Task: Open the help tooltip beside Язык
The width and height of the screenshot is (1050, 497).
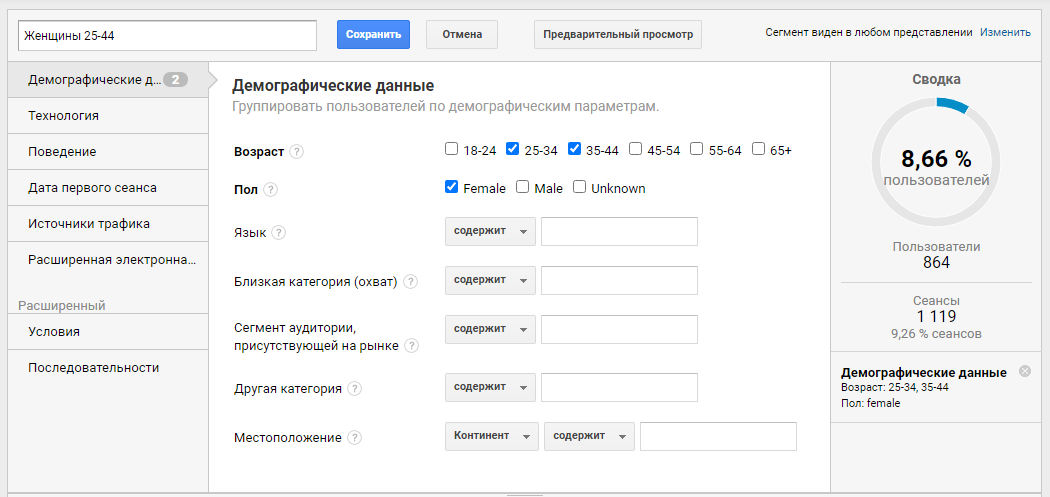Action: [x=279, y=233]
